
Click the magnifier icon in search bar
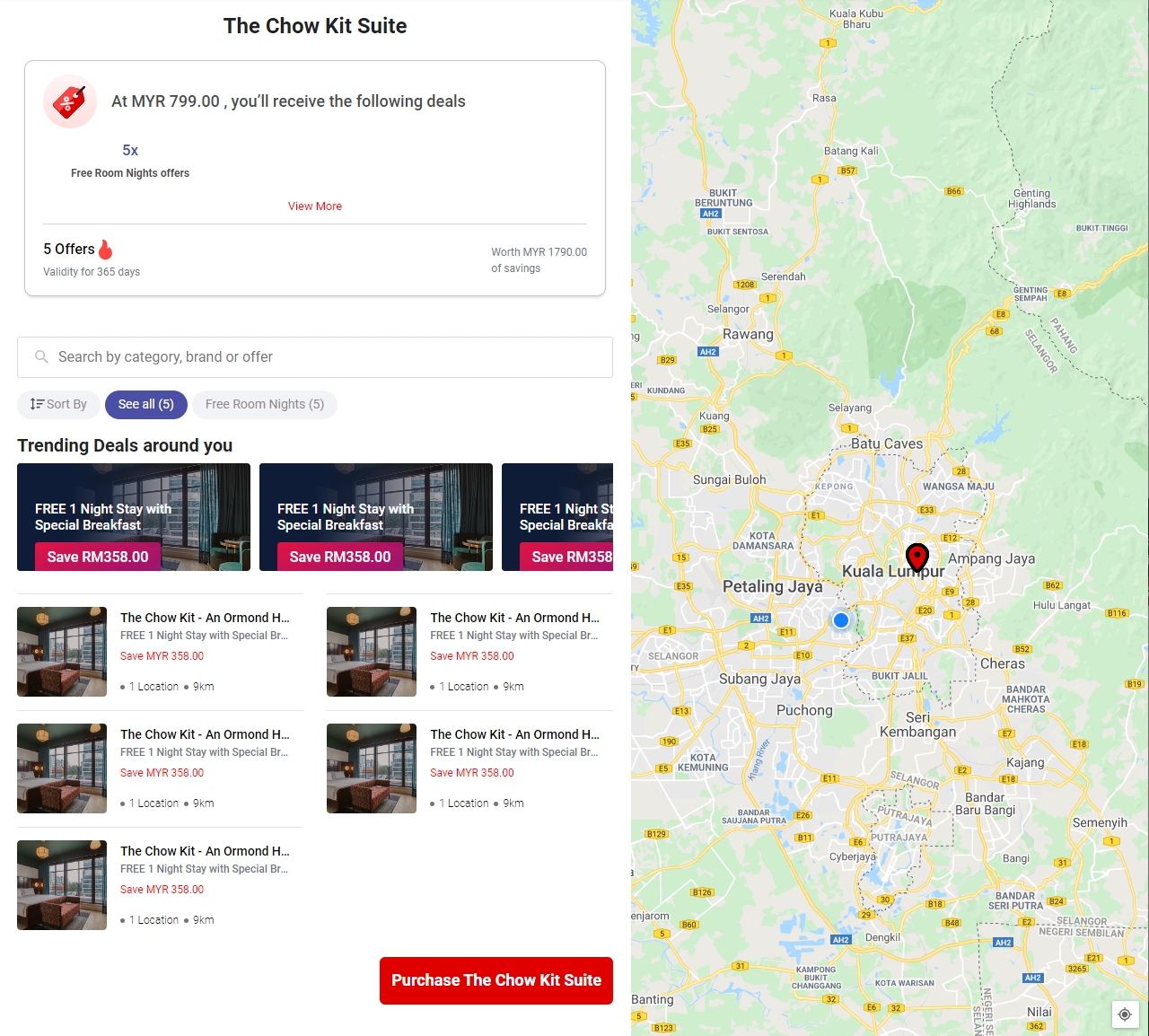click(x=41, y=357)
